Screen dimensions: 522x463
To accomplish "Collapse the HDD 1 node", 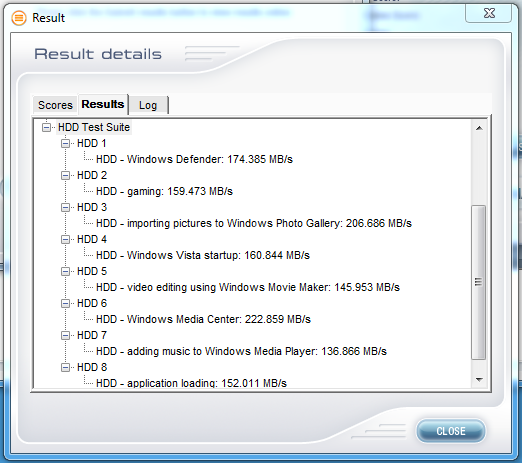I will click(x=65, y=143).
